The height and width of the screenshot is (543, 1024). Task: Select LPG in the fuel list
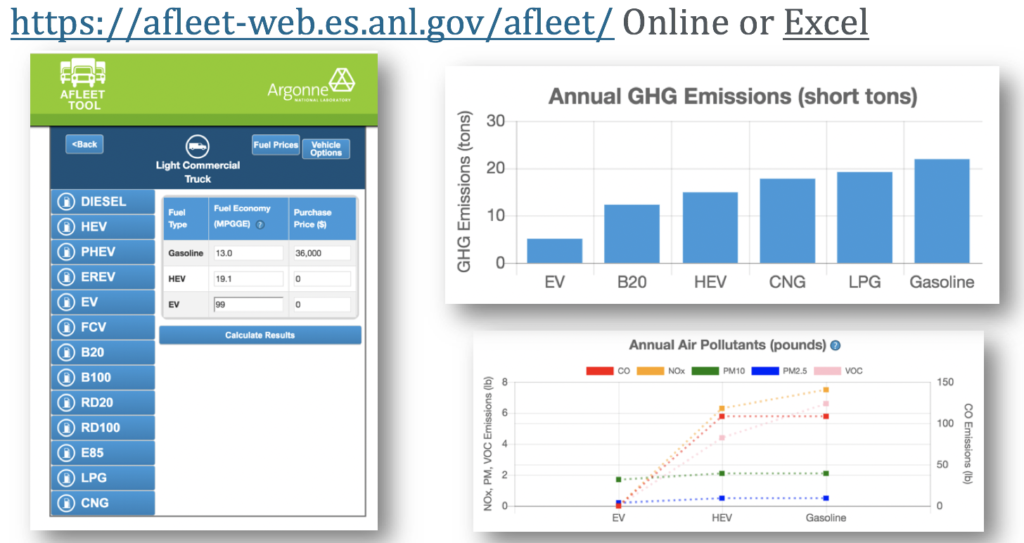click(103, 478)
